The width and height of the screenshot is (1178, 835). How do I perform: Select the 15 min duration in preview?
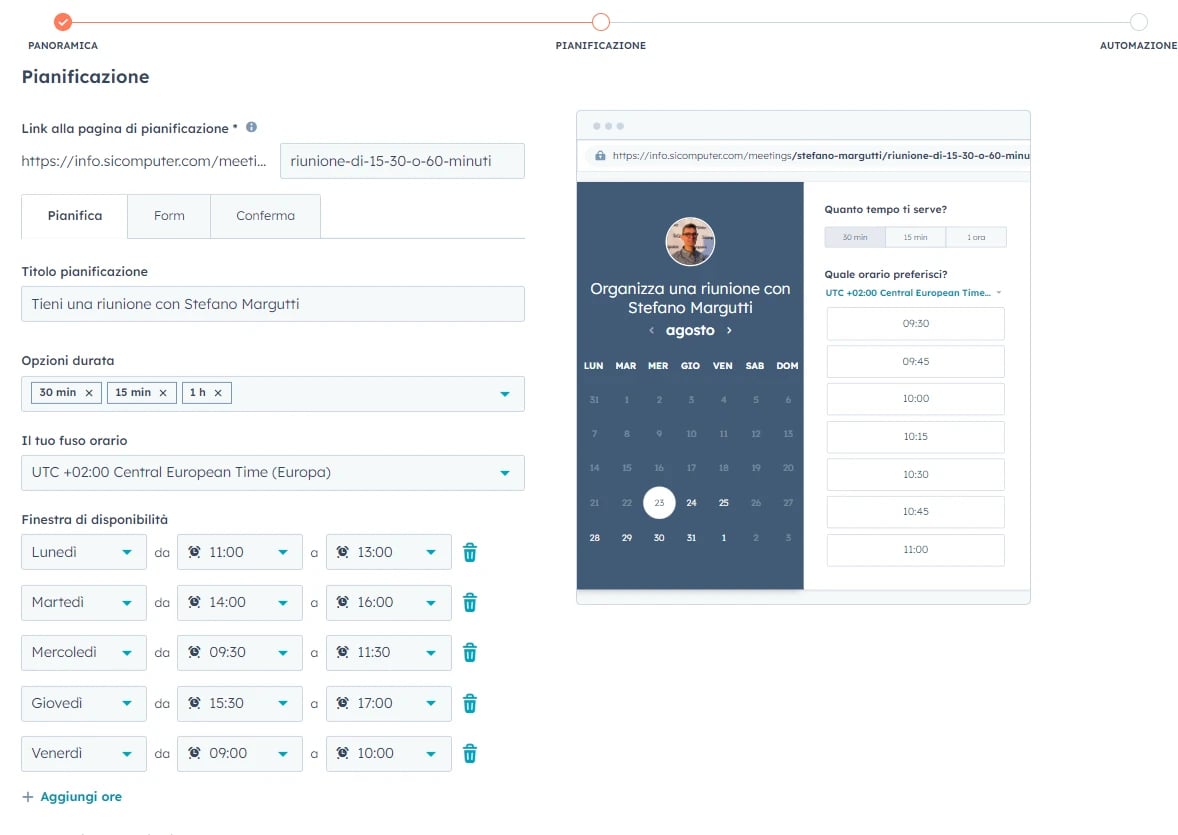click(x=915, y=237)
